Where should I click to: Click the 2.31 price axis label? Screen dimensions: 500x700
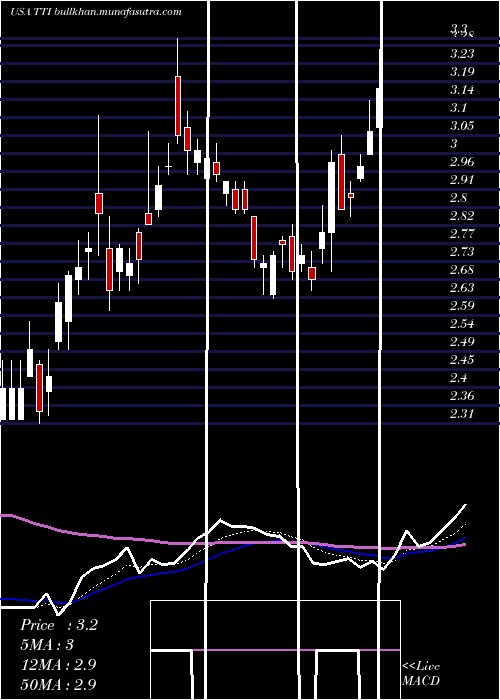(462, 414)
